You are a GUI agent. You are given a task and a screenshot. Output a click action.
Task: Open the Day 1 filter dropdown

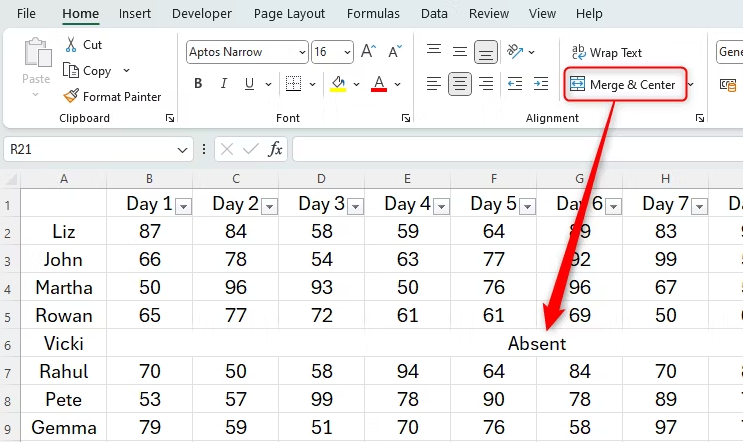[183, 207]
